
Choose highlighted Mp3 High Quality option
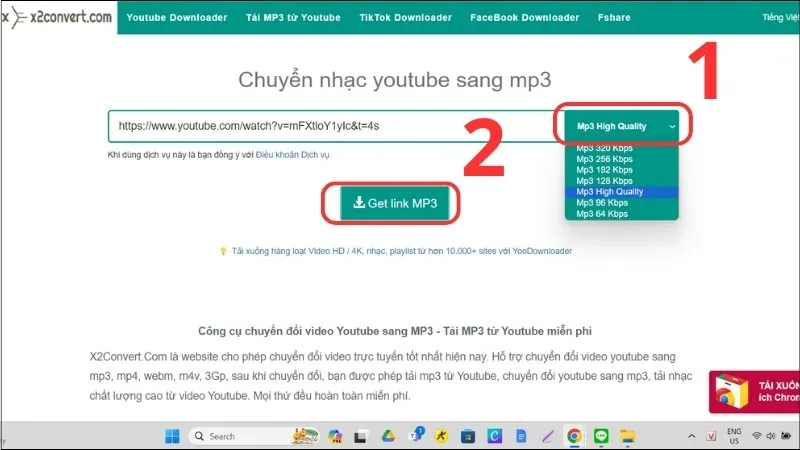point(621,192)
